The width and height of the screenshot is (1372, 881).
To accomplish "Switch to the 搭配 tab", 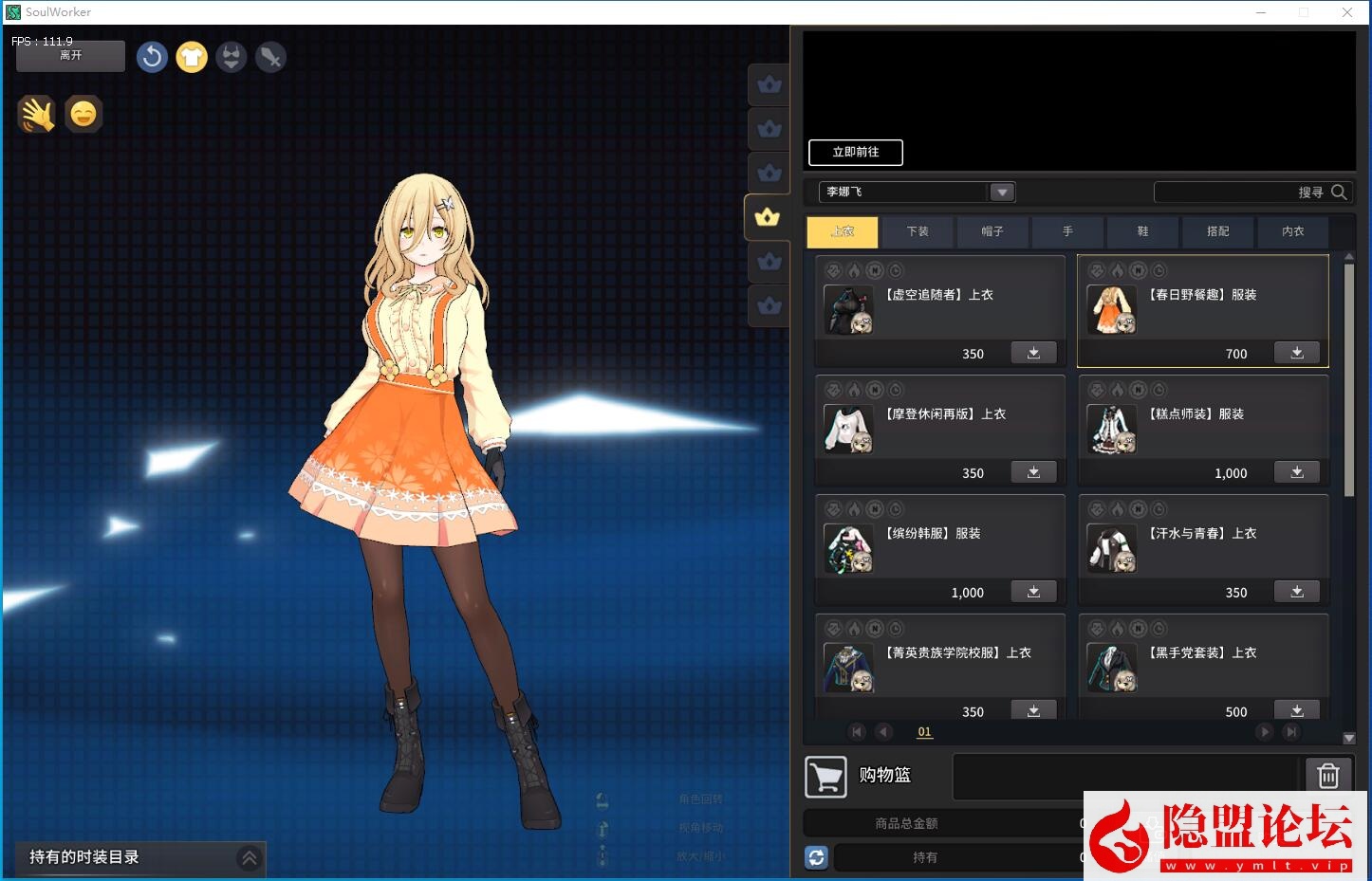I will pos(1218,231).
